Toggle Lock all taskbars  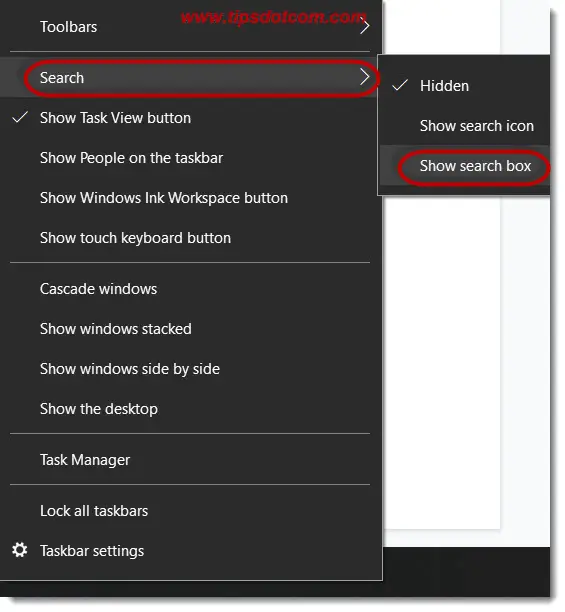click(x=191, y=511)
